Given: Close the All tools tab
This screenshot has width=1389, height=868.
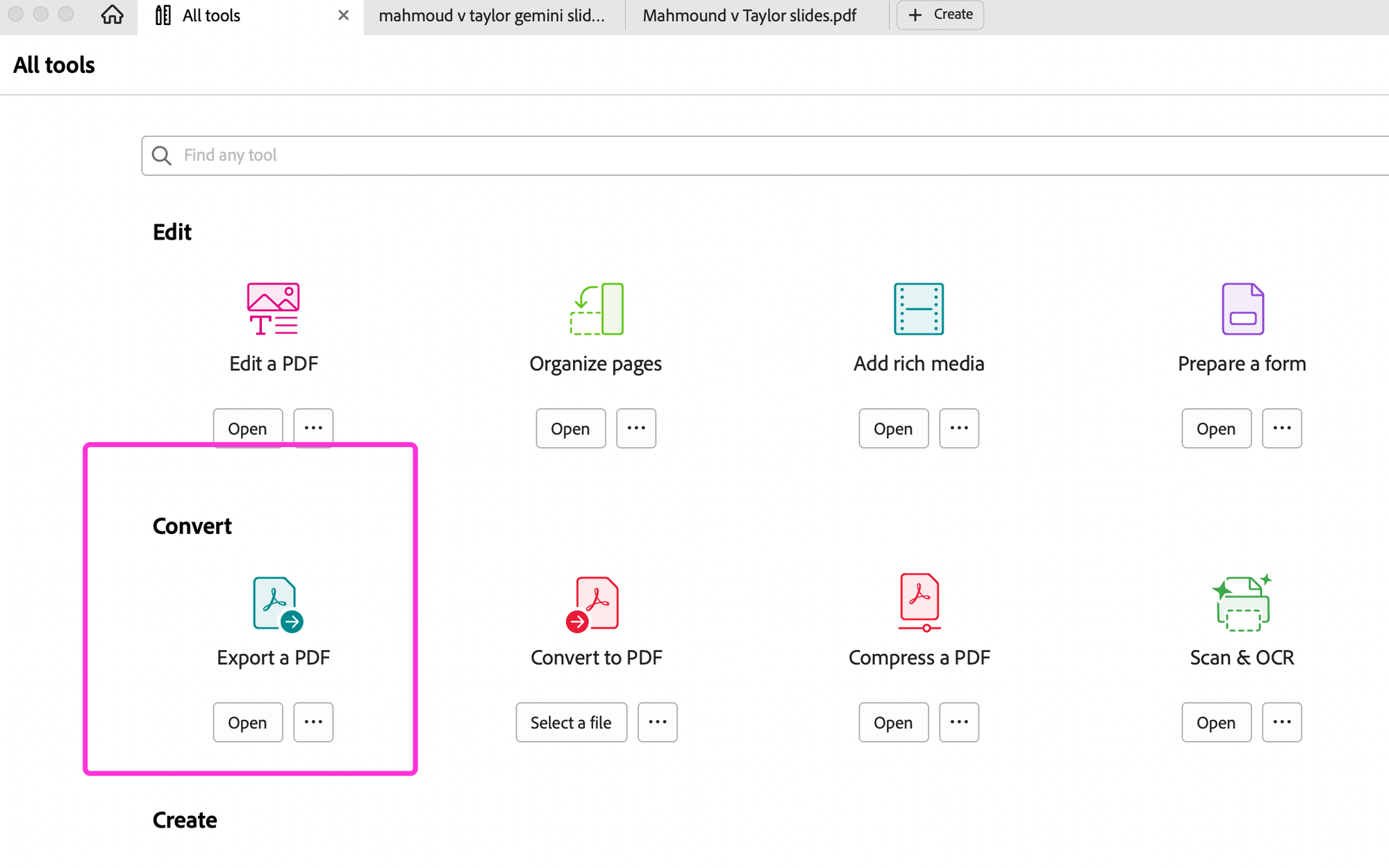Looking at the screenshot, I should [x=343, y=15].
